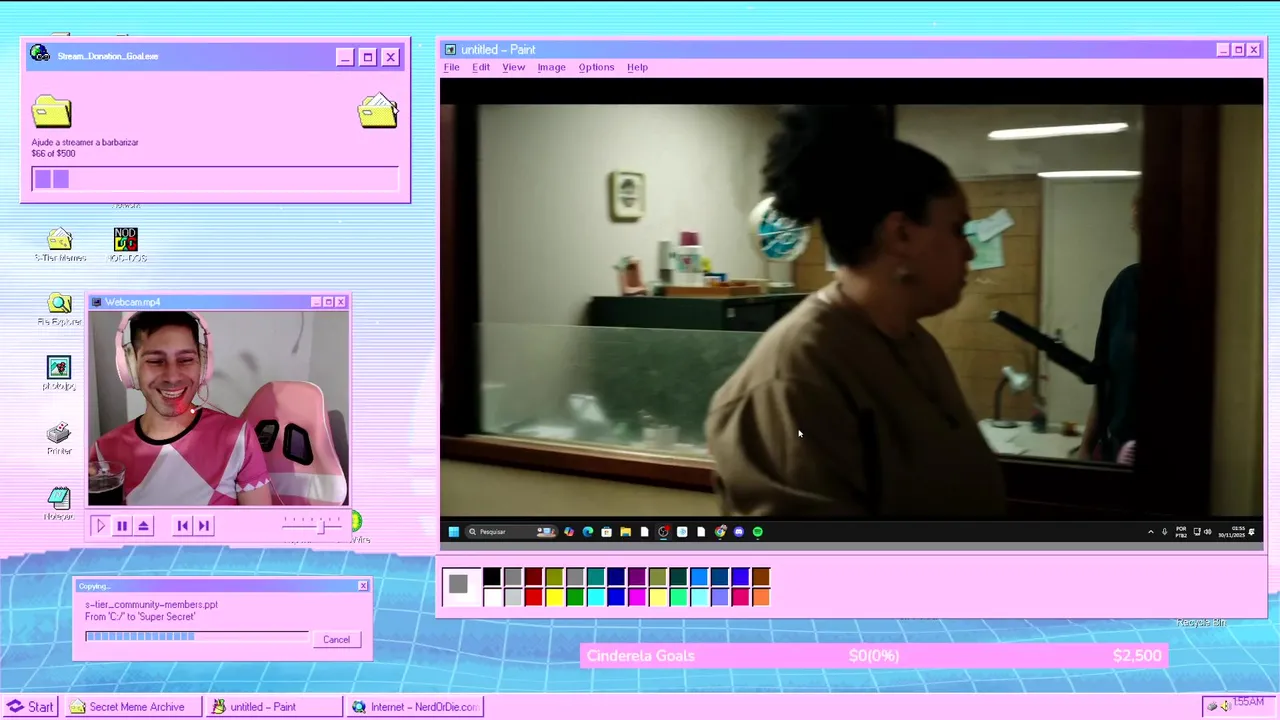Skip to next track in Webcam player
The height and width of the screenshot is (720, 1280).
click(204, 525)
